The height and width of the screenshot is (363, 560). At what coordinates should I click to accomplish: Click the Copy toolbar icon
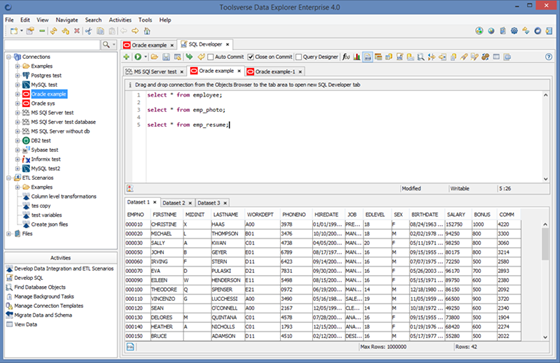click(x=100, y=31)
